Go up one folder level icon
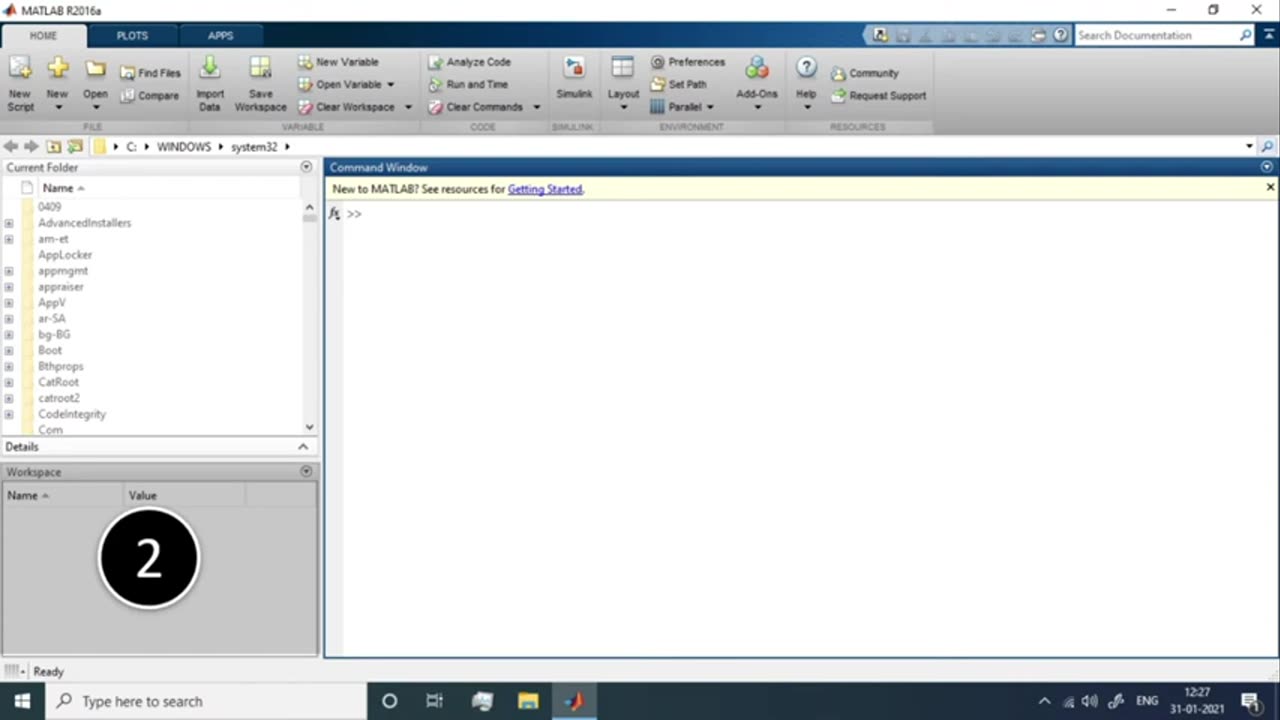This screenshot has width=1280, height=720. click(53, 146)
